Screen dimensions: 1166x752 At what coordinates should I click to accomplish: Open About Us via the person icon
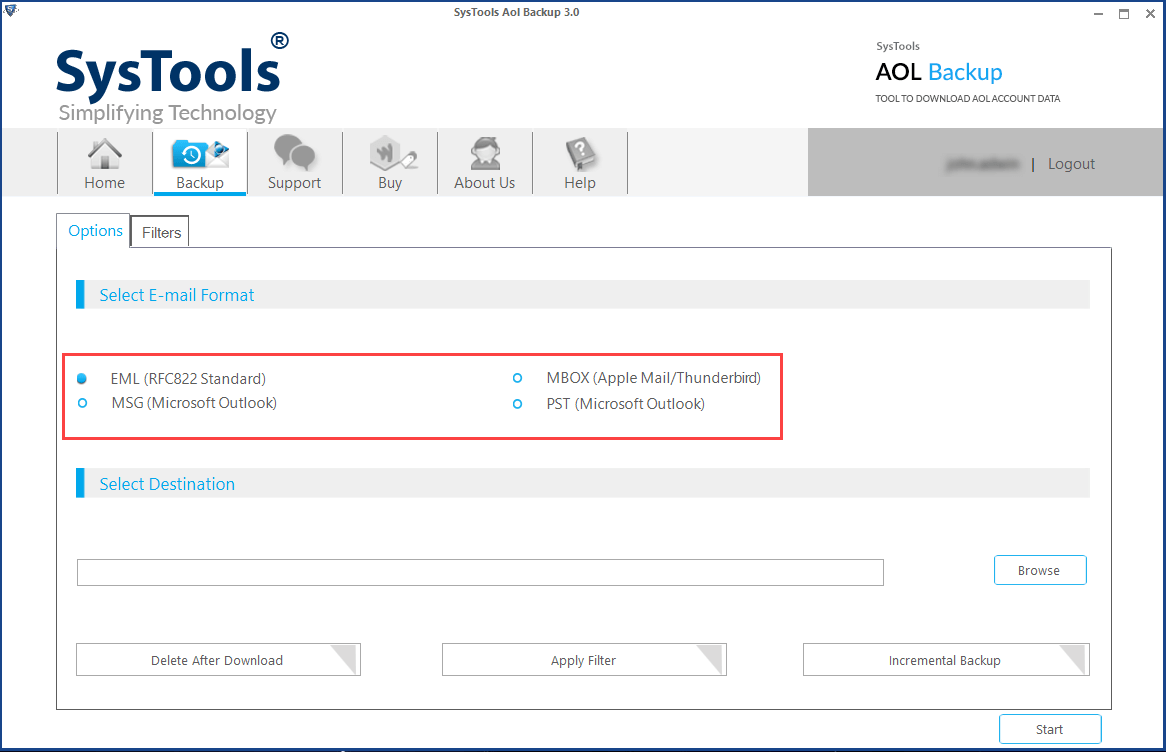click(x=484, y=162)
